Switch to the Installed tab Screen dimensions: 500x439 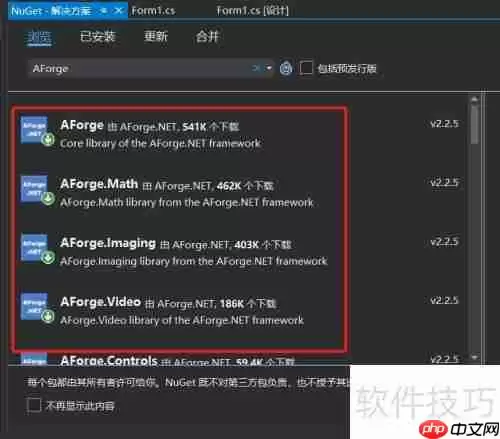97,36
